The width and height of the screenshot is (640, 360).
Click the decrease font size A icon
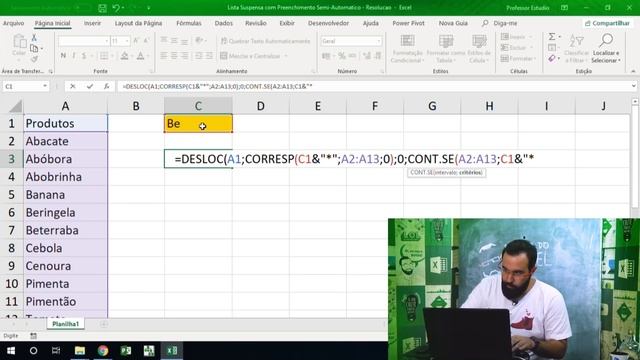coord(147,40)
